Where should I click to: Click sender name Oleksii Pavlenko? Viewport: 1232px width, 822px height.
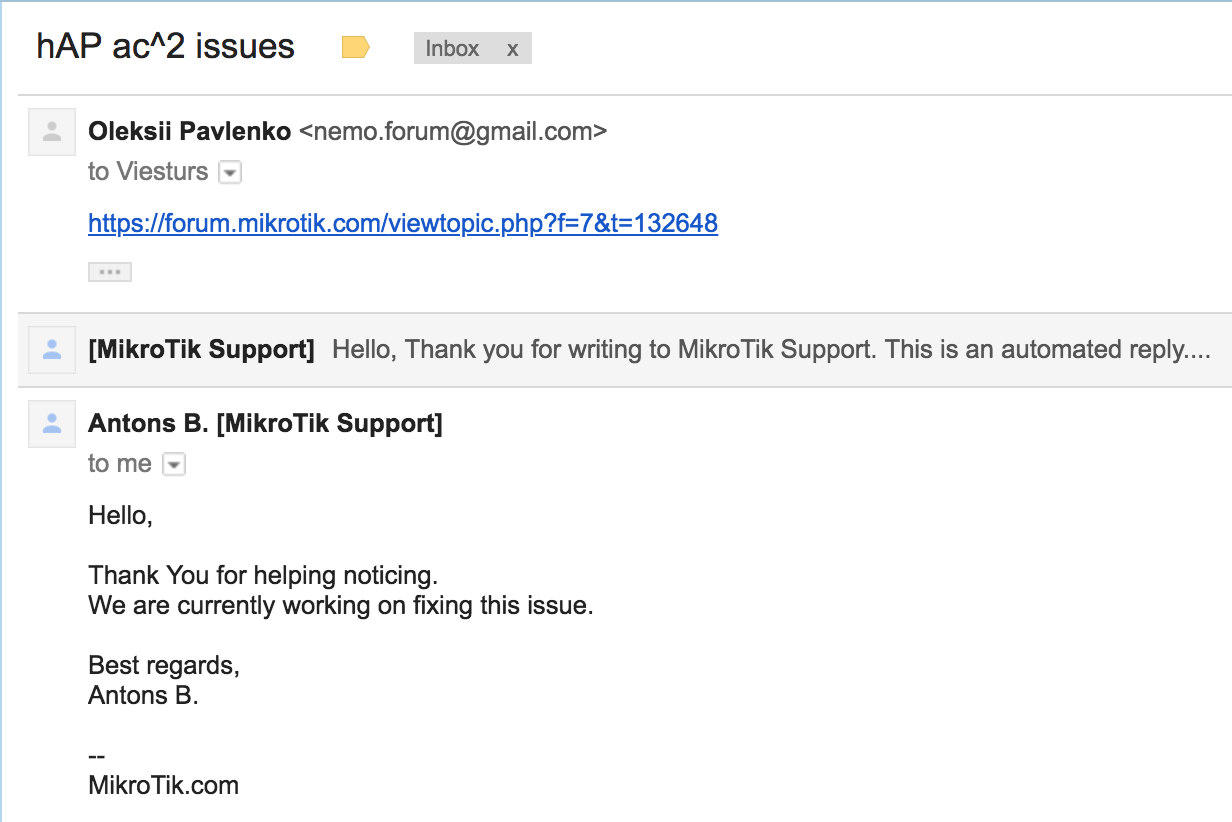[190, 131]
